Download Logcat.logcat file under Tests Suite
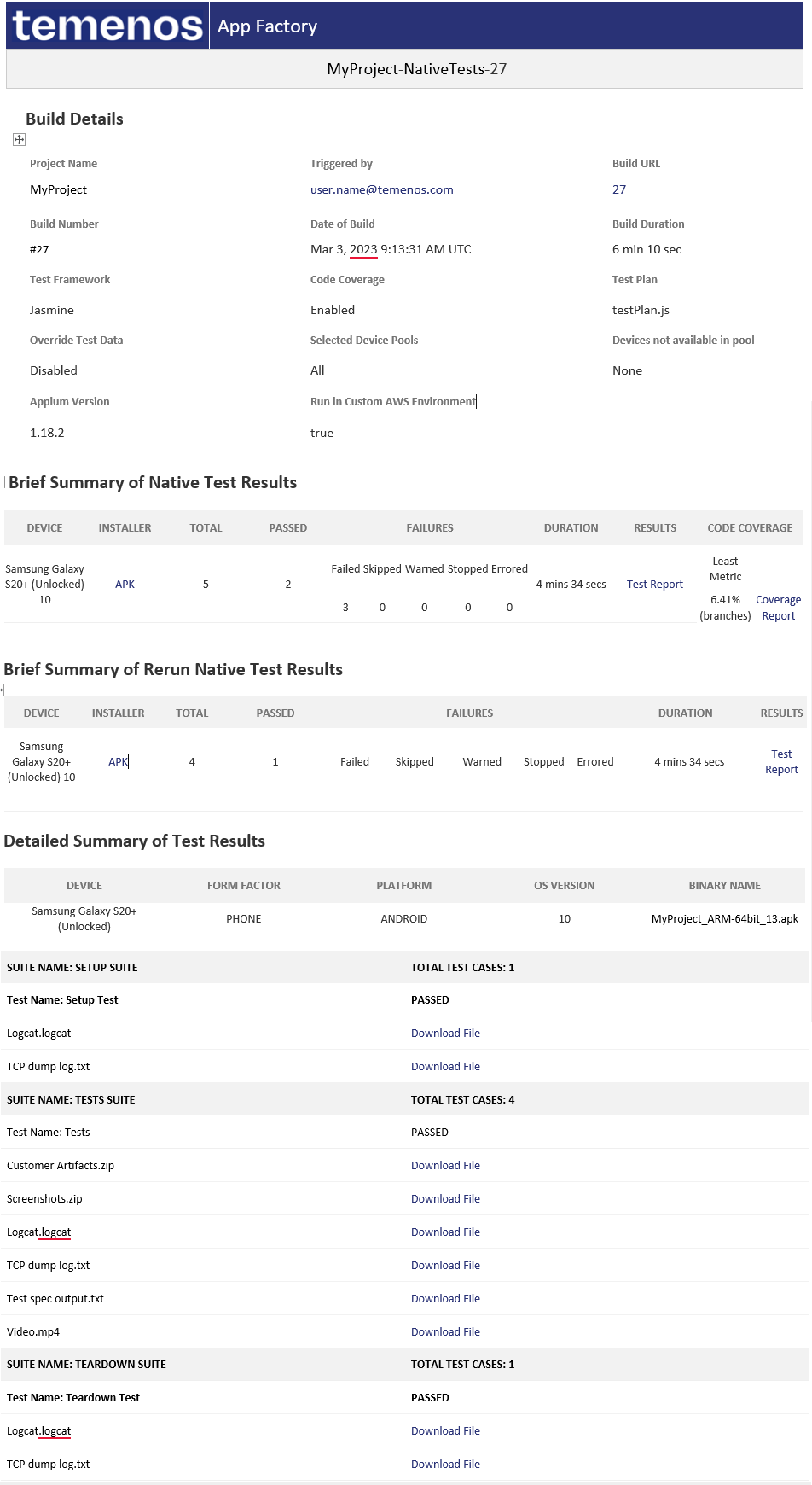 445,1232
